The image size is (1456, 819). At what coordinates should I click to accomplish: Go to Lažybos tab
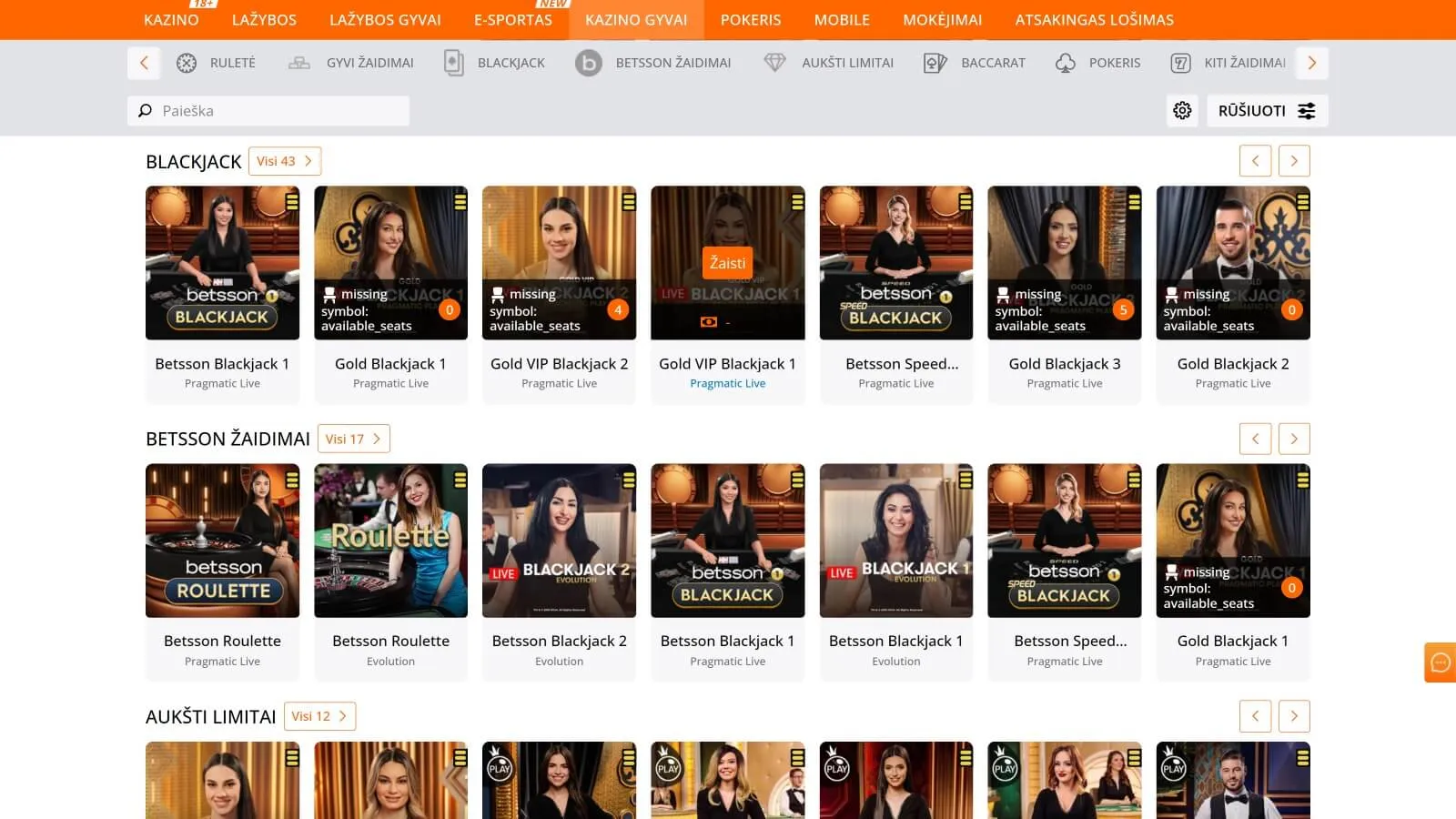click(x=264, y=20)
